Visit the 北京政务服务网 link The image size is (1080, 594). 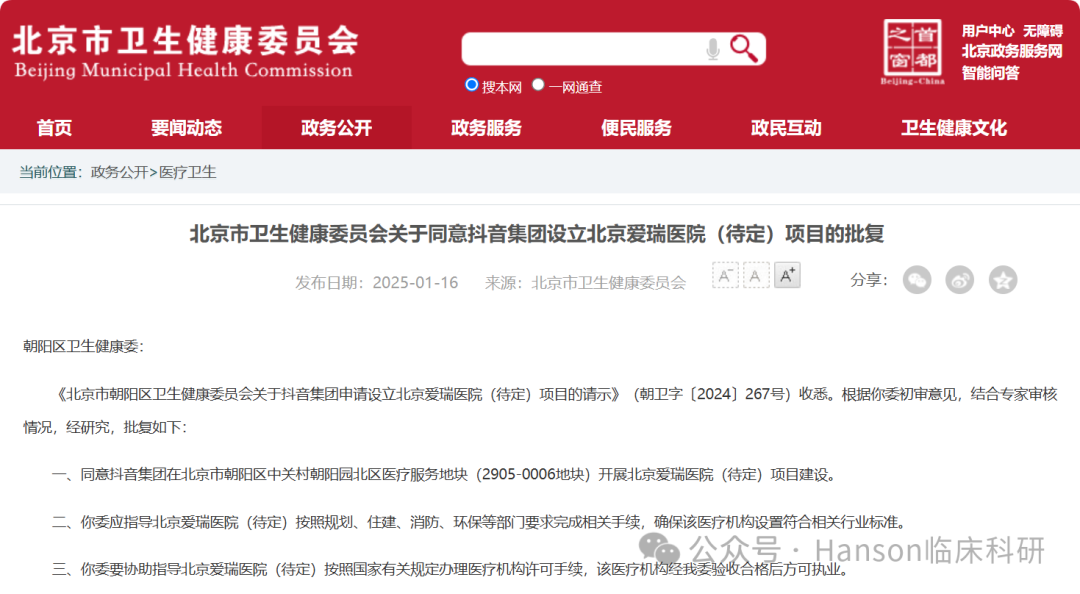pos(1012,52)
